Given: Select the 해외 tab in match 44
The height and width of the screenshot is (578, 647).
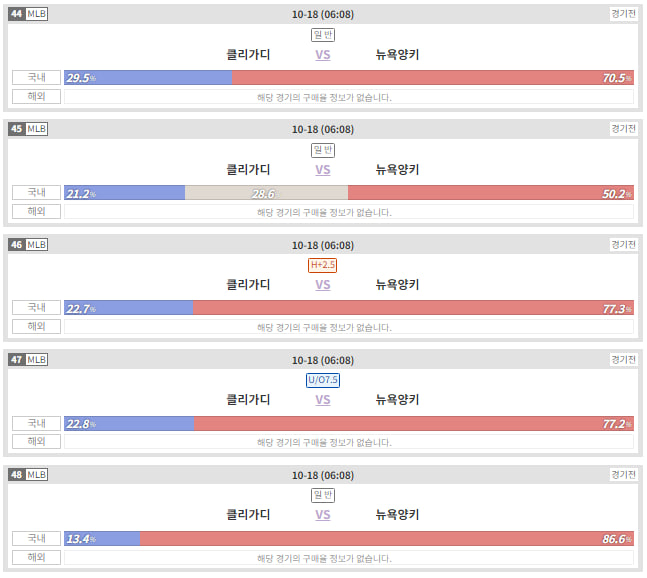Looking at the screenshot, I should click(x=36, y=97).
